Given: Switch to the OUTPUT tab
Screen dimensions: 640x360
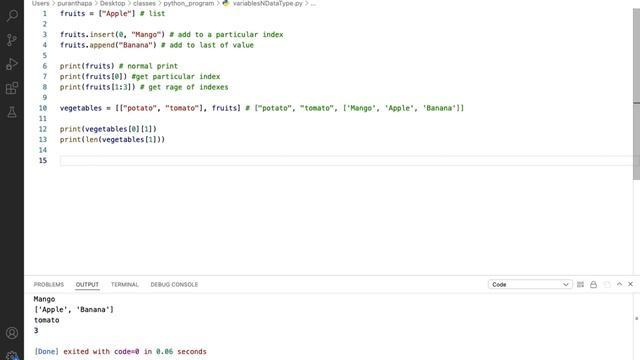Looking at the screenshot, I should click(x=87, y=284).
